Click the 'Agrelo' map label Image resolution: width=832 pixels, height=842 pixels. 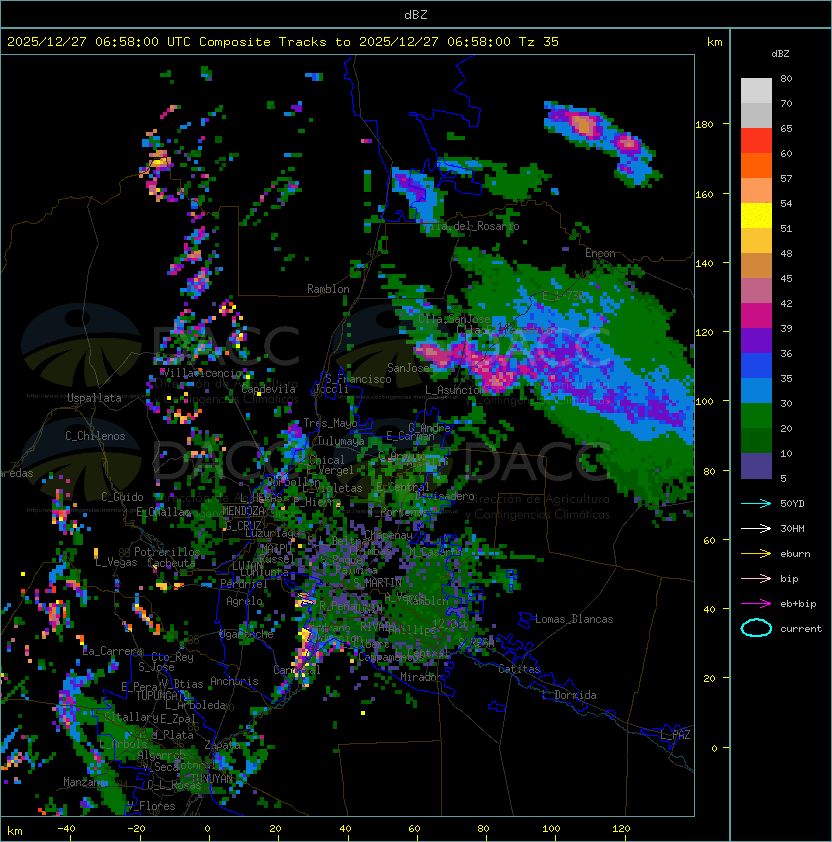click(244, 601)
